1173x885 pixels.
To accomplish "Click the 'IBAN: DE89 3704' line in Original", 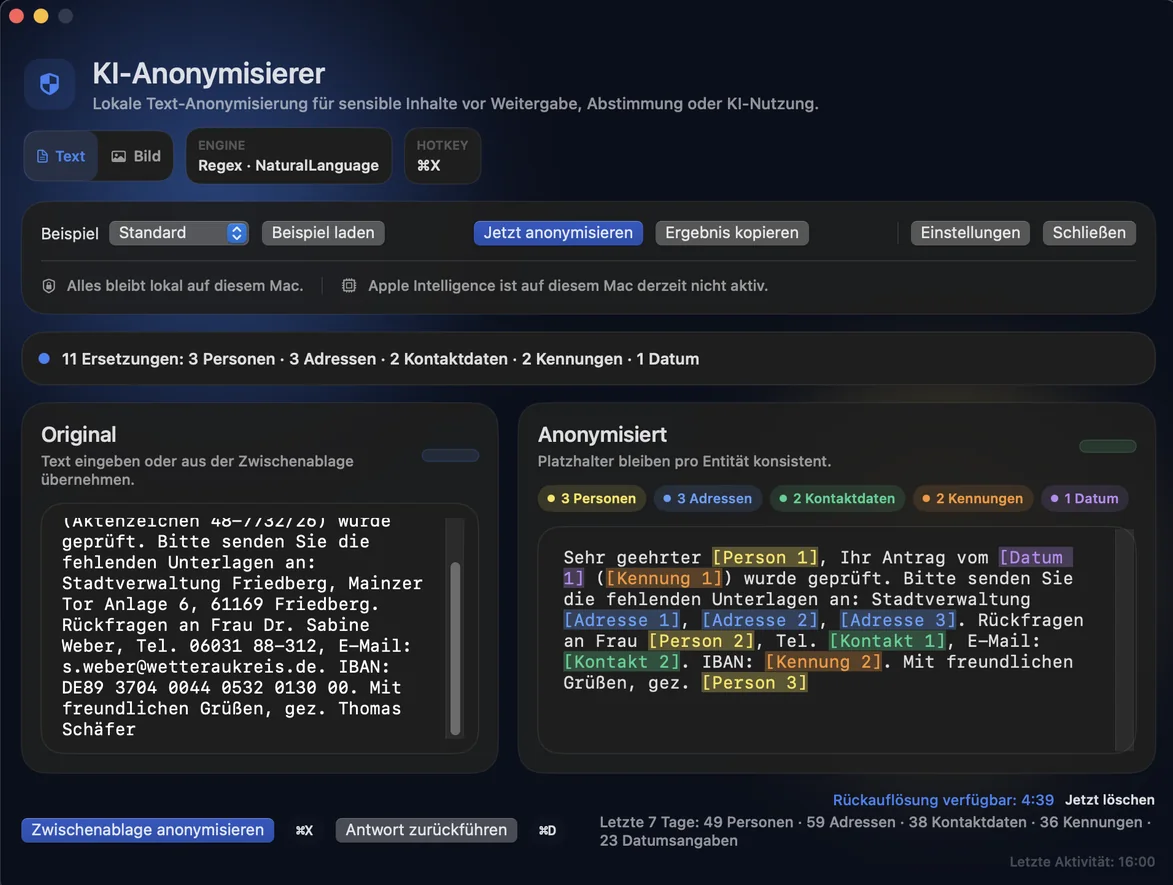I will coord(231,688).
